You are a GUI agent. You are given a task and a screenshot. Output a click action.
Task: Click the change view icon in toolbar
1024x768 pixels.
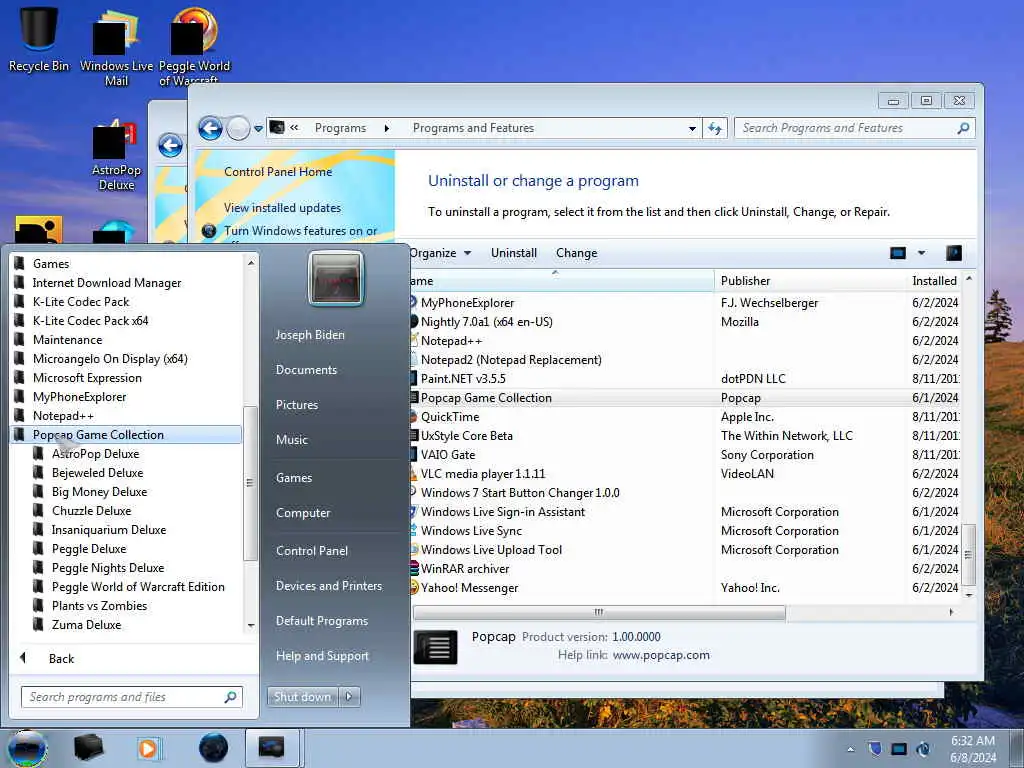[x=898, y=253]
